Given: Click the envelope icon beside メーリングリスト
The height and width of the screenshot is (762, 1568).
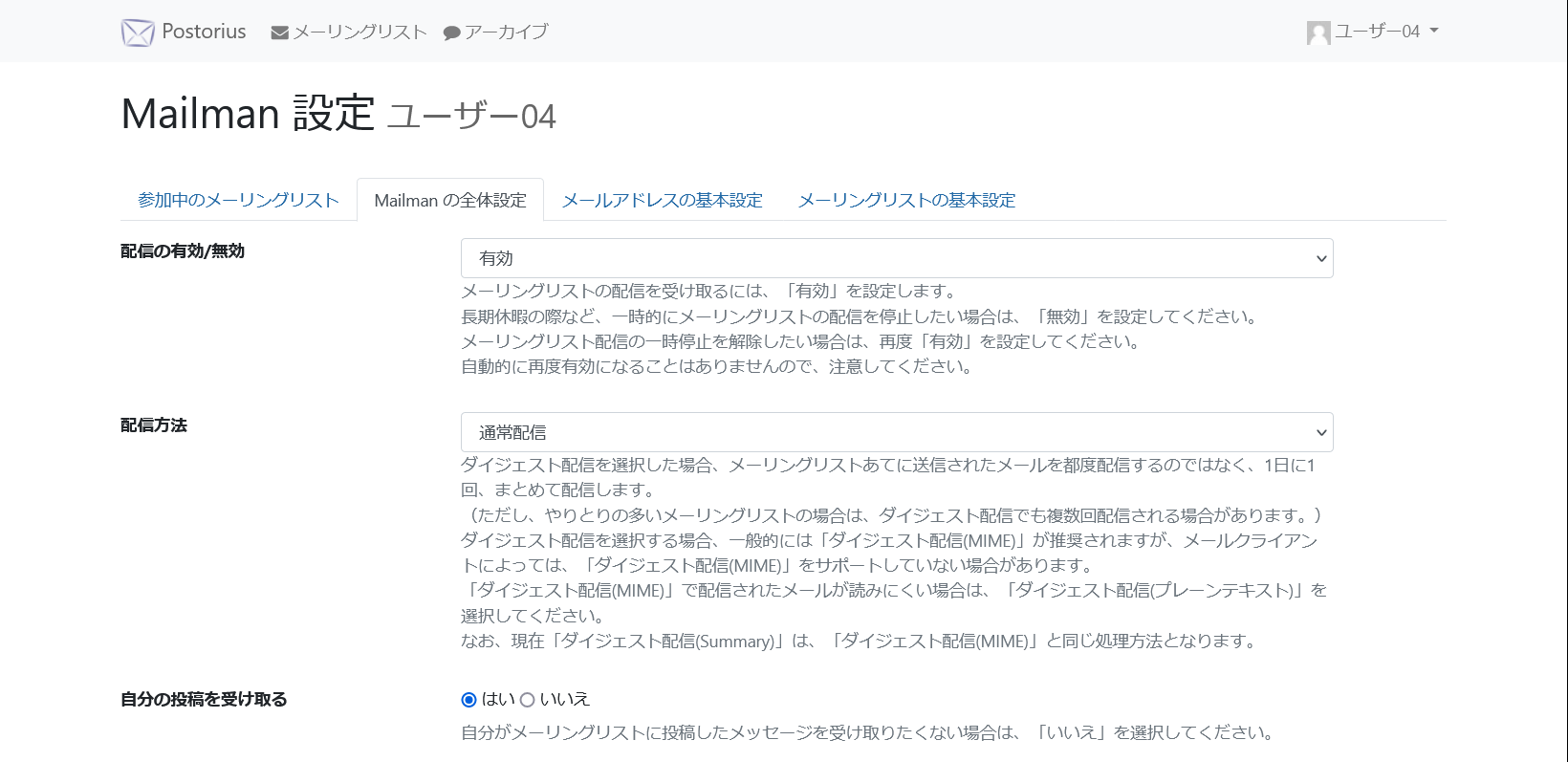Looking at the screenshot, I should coord(279,33).
